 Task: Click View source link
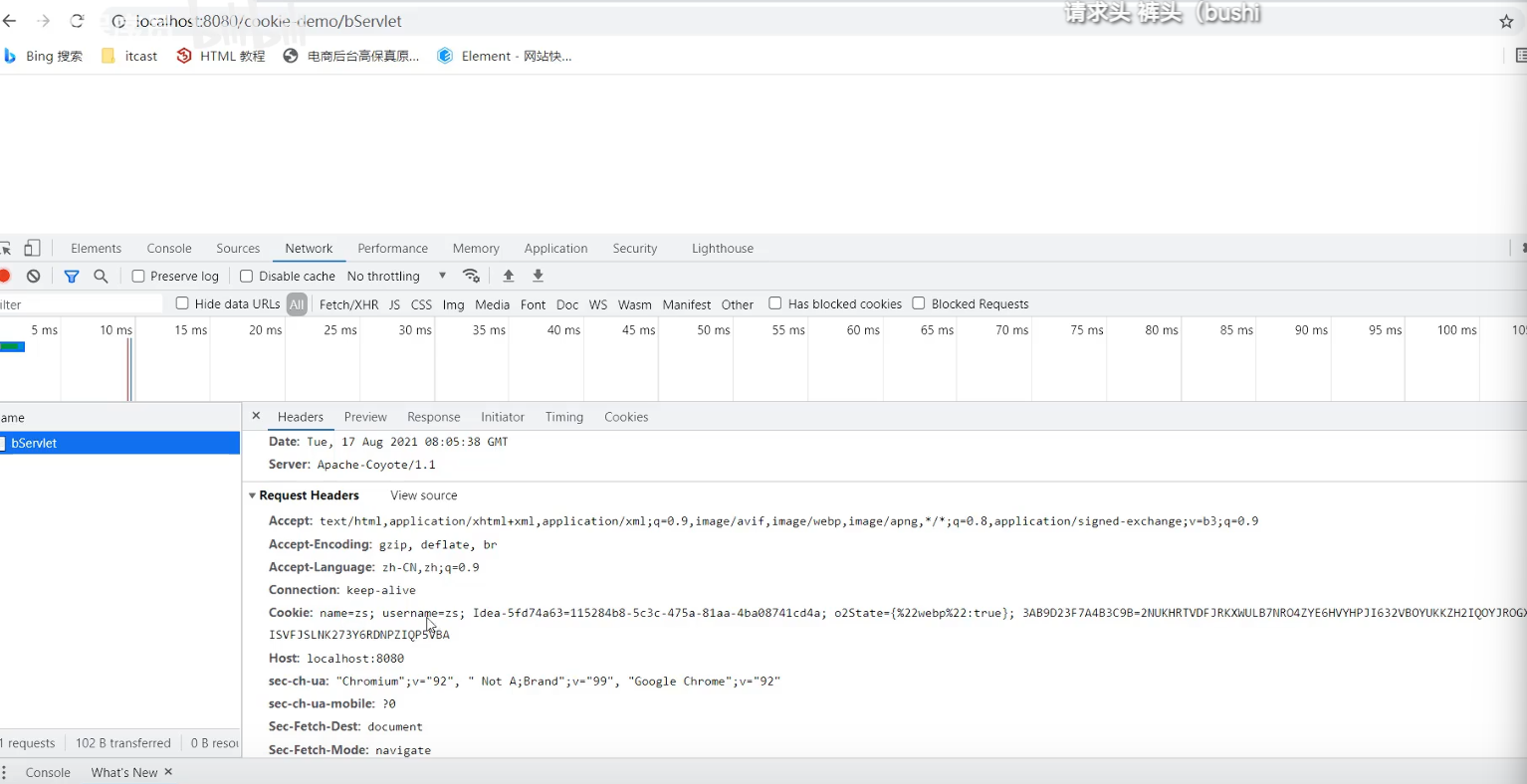pos(424,495)
